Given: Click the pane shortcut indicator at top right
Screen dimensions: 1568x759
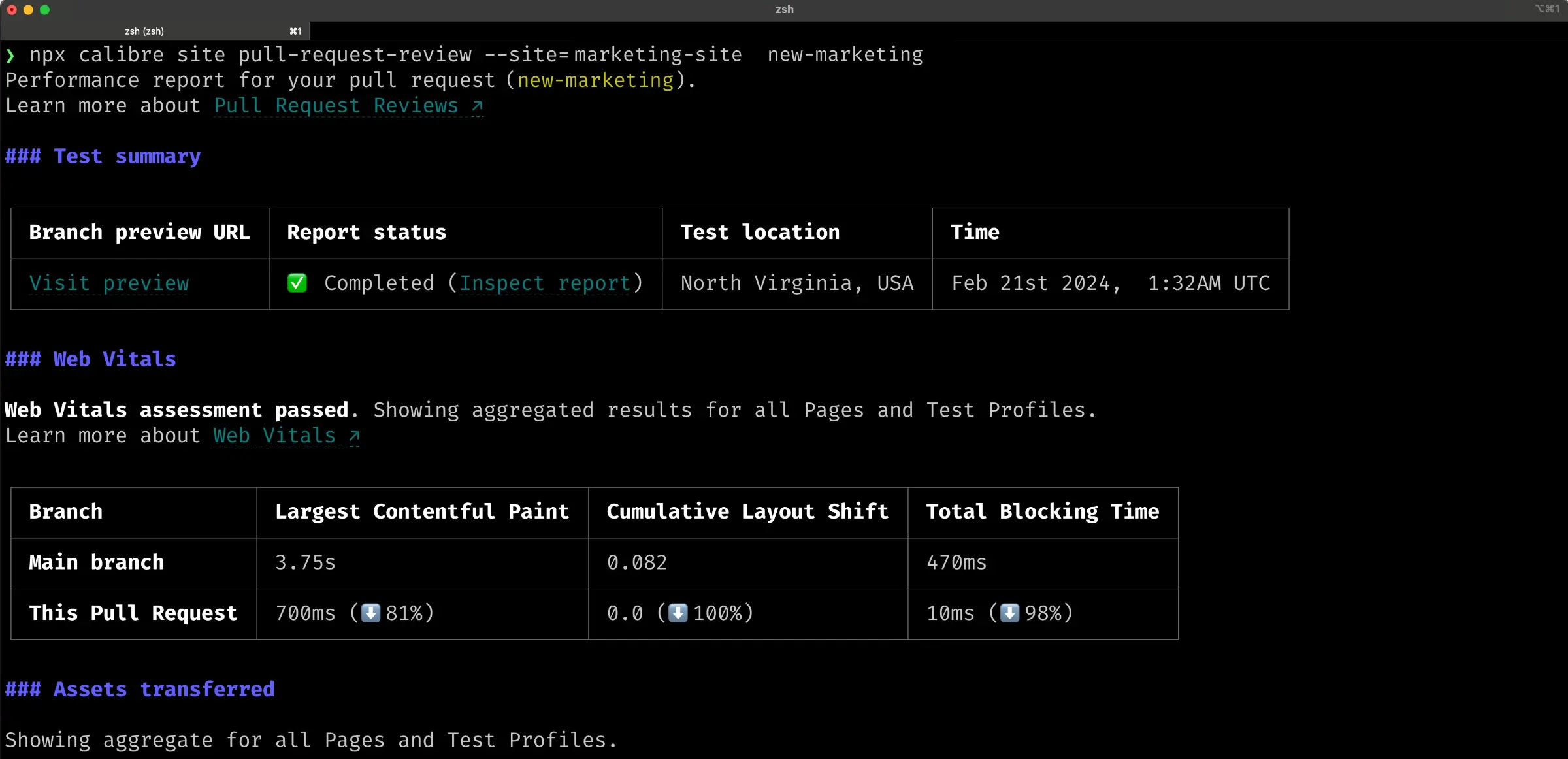Looking at the screenshot, I should point(1546,9).
